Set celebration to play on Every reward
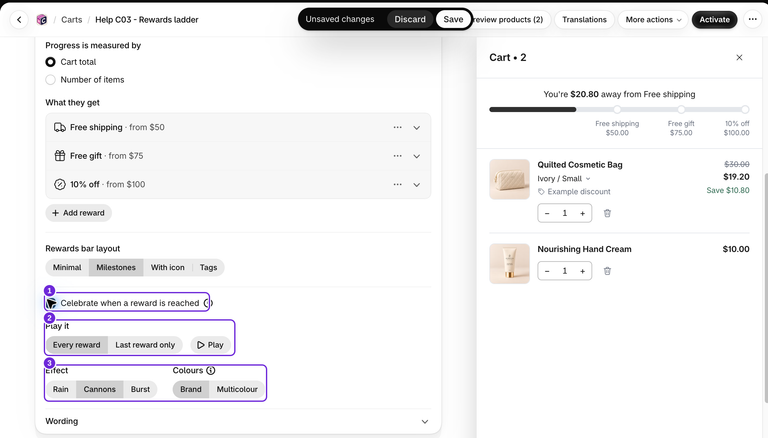This screenshot has width=768, height=438. (76, 345)
